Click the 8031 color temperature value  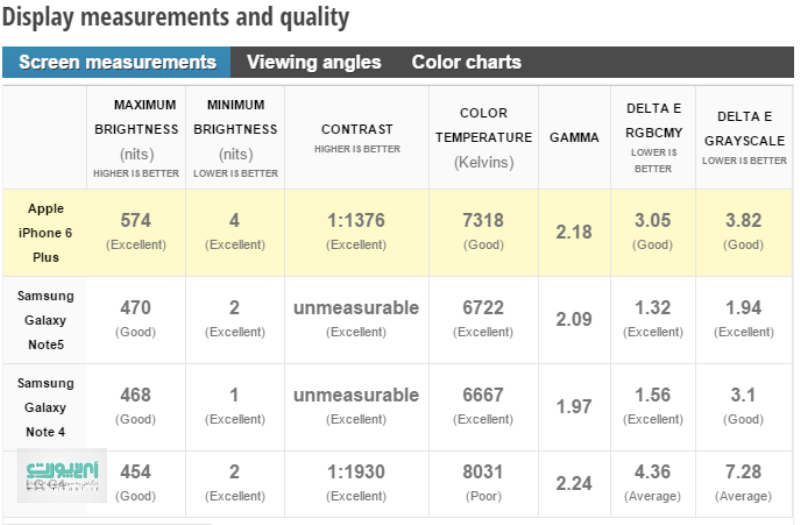pos(483,472)
